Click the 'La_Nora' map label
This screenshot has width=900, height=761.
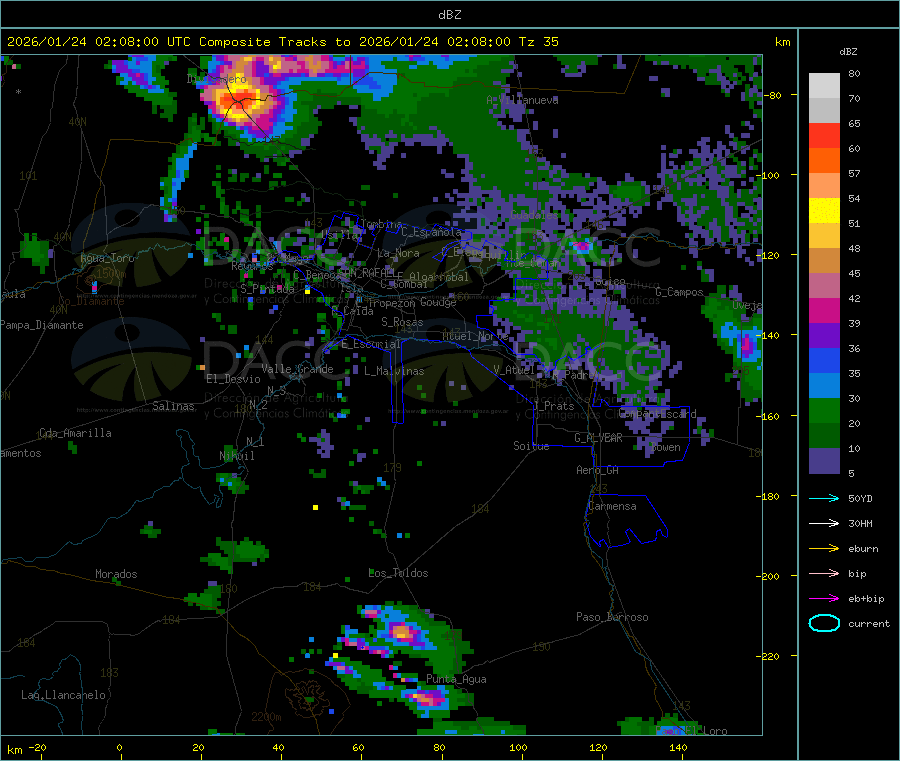tap(398, 253)
